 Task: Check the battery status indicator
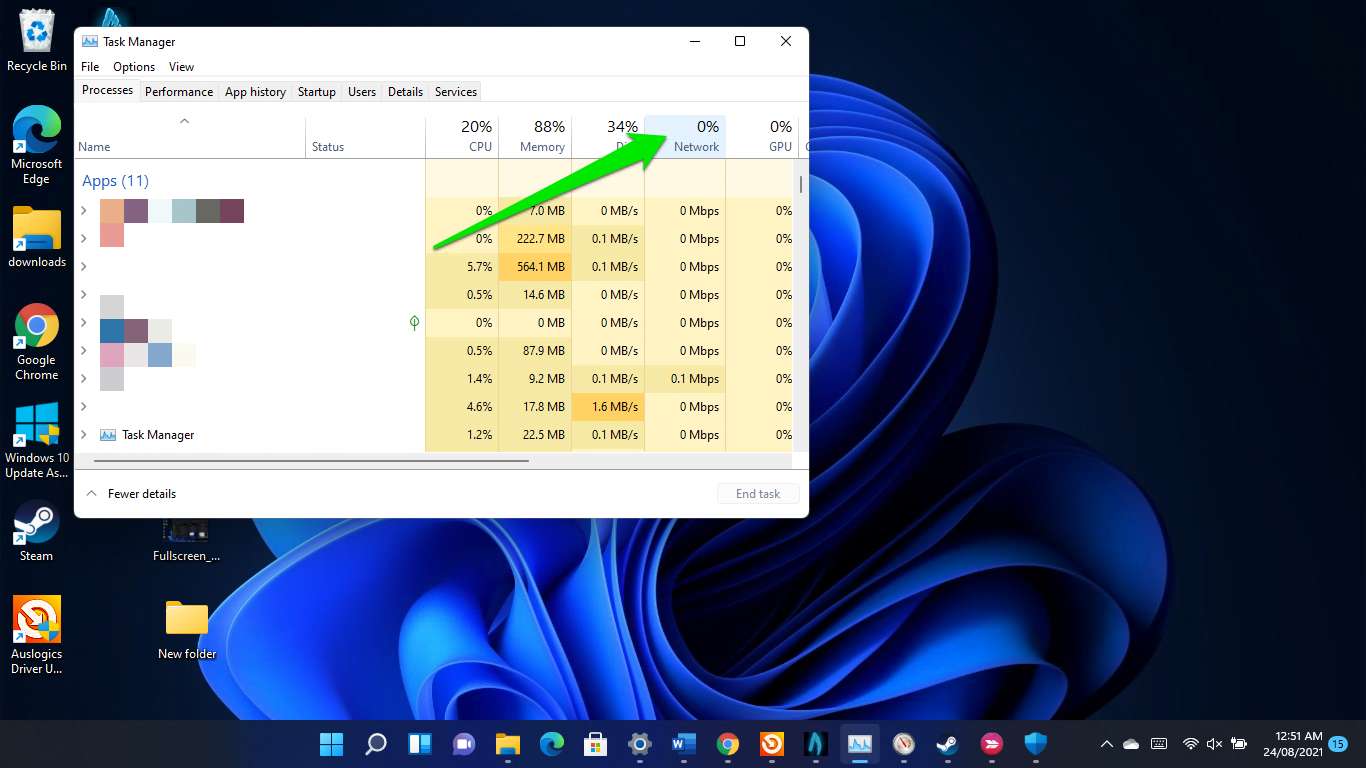click(x=1239, y=744)
